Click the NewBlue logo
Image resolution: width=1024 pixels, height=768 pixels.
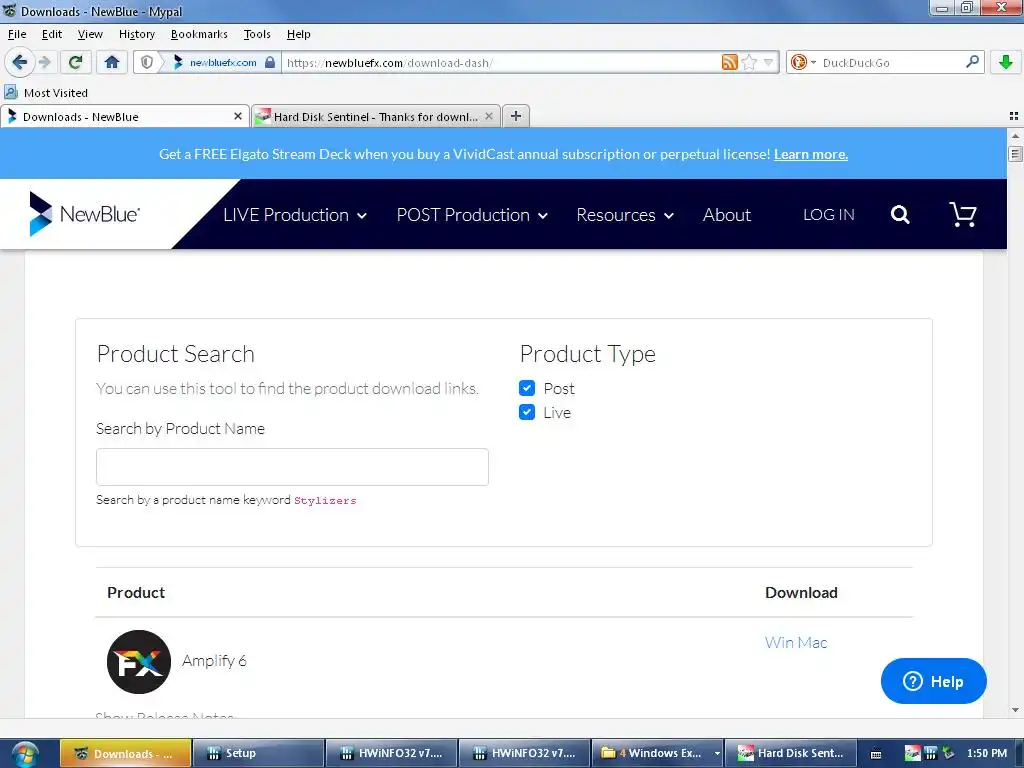[84, 214]
